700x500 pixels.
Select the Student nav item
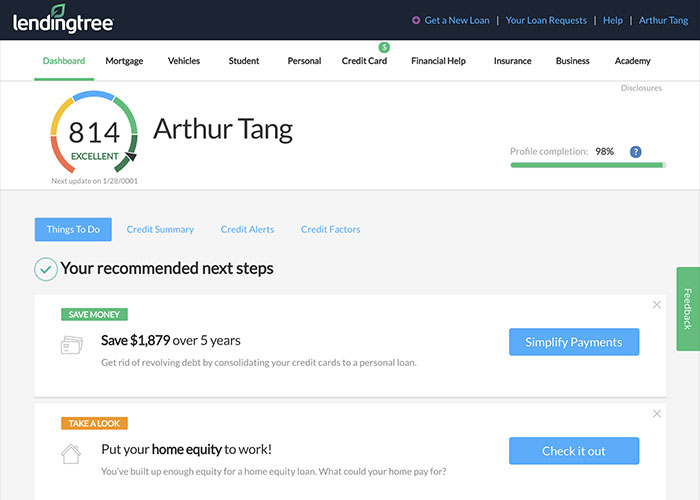pos(244,61)
